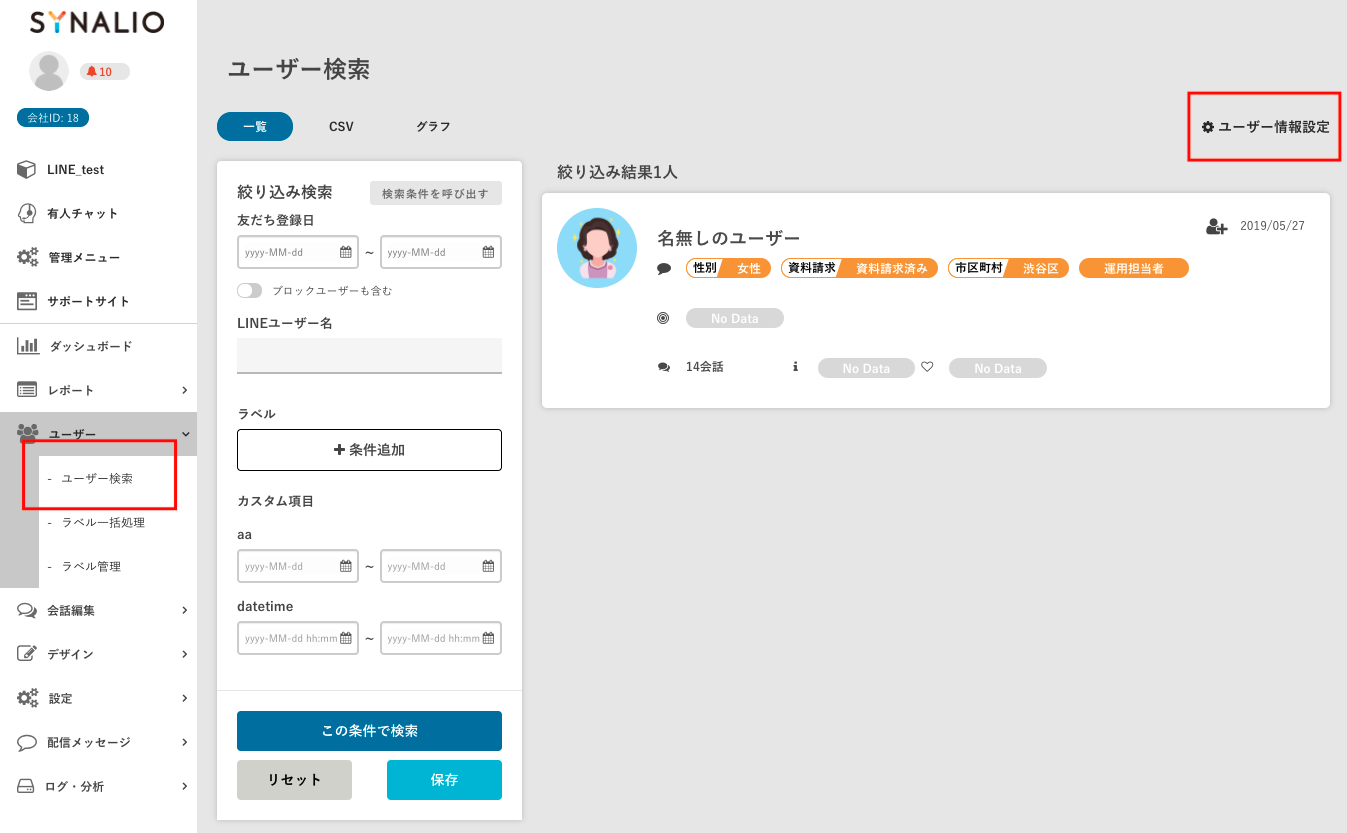Viewport: 1347px width, 833px height.
Task: Click the 条件追加 label button
Action: [x=369, y=450]
